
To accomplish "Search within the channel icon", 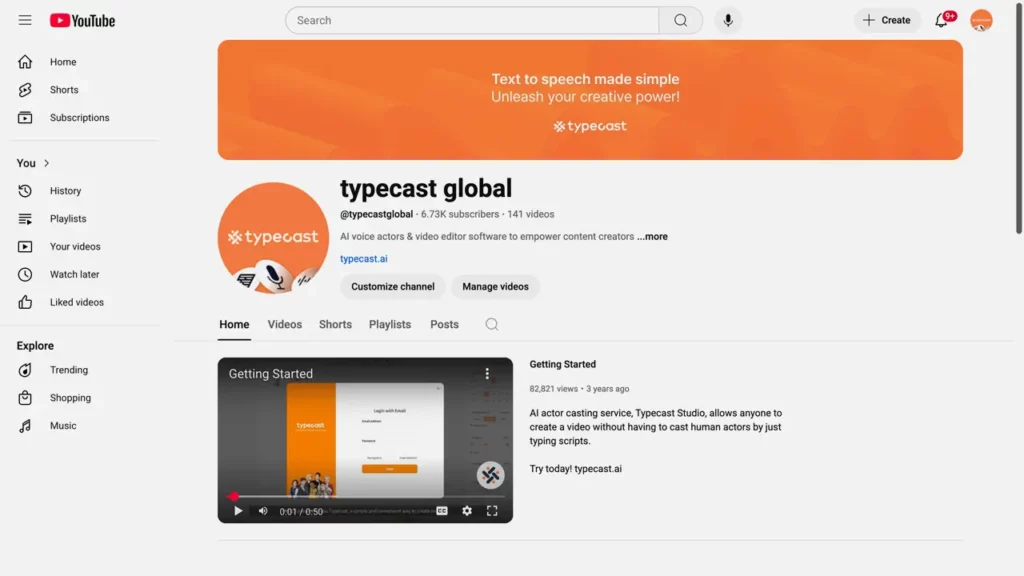I will 492,325.
